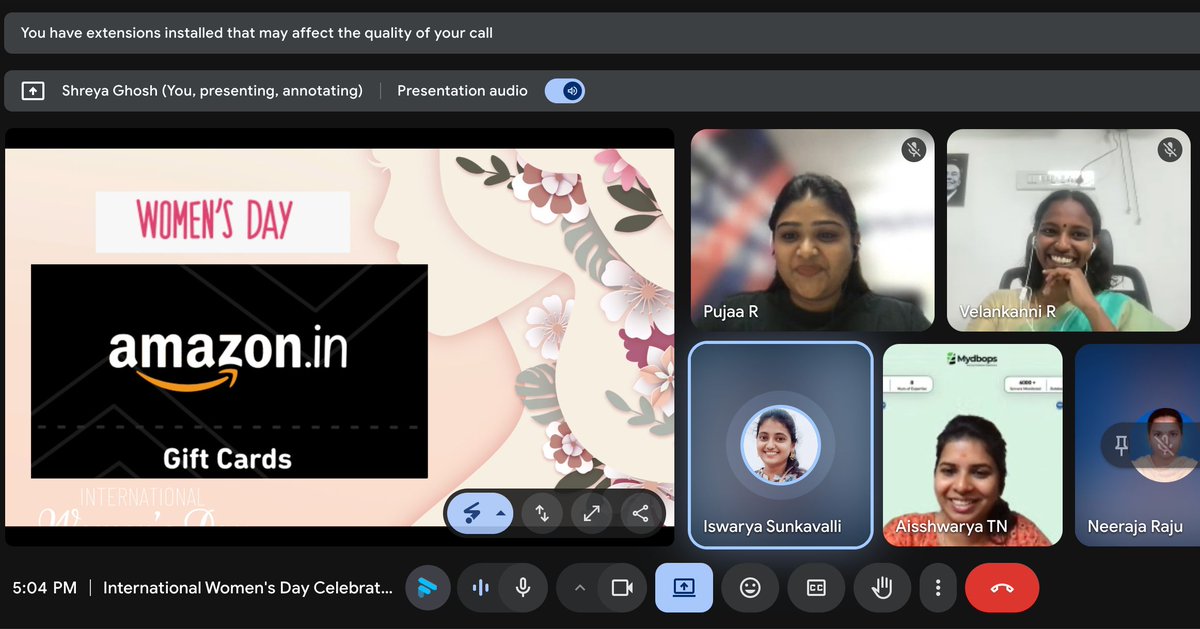Expand the presentation to full view
This screenshot has height=629, width=1200.
click(x=591, y=513)
